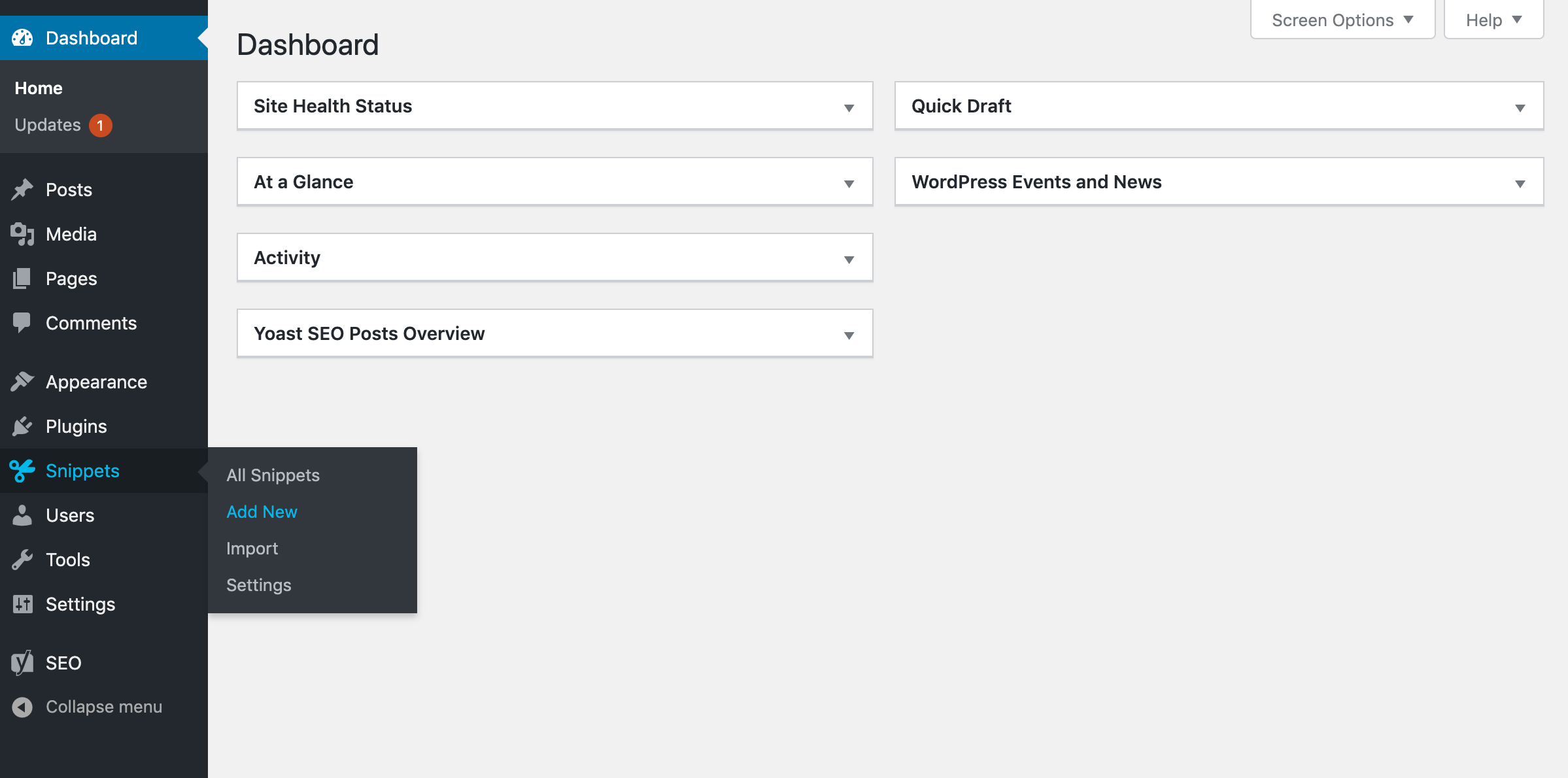Image resolution: width=1568 pixels, height=778 pixels.
Task: Click the Snippets scissors icon
Action: 22,470
